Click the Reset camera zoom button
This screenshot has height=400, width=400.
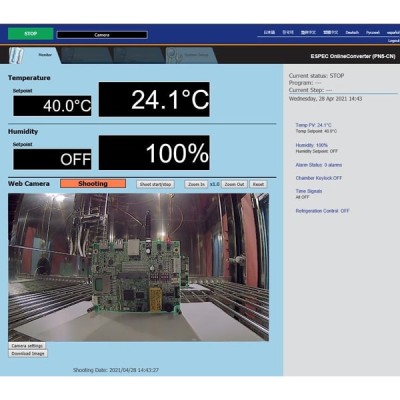click(258, 184)
